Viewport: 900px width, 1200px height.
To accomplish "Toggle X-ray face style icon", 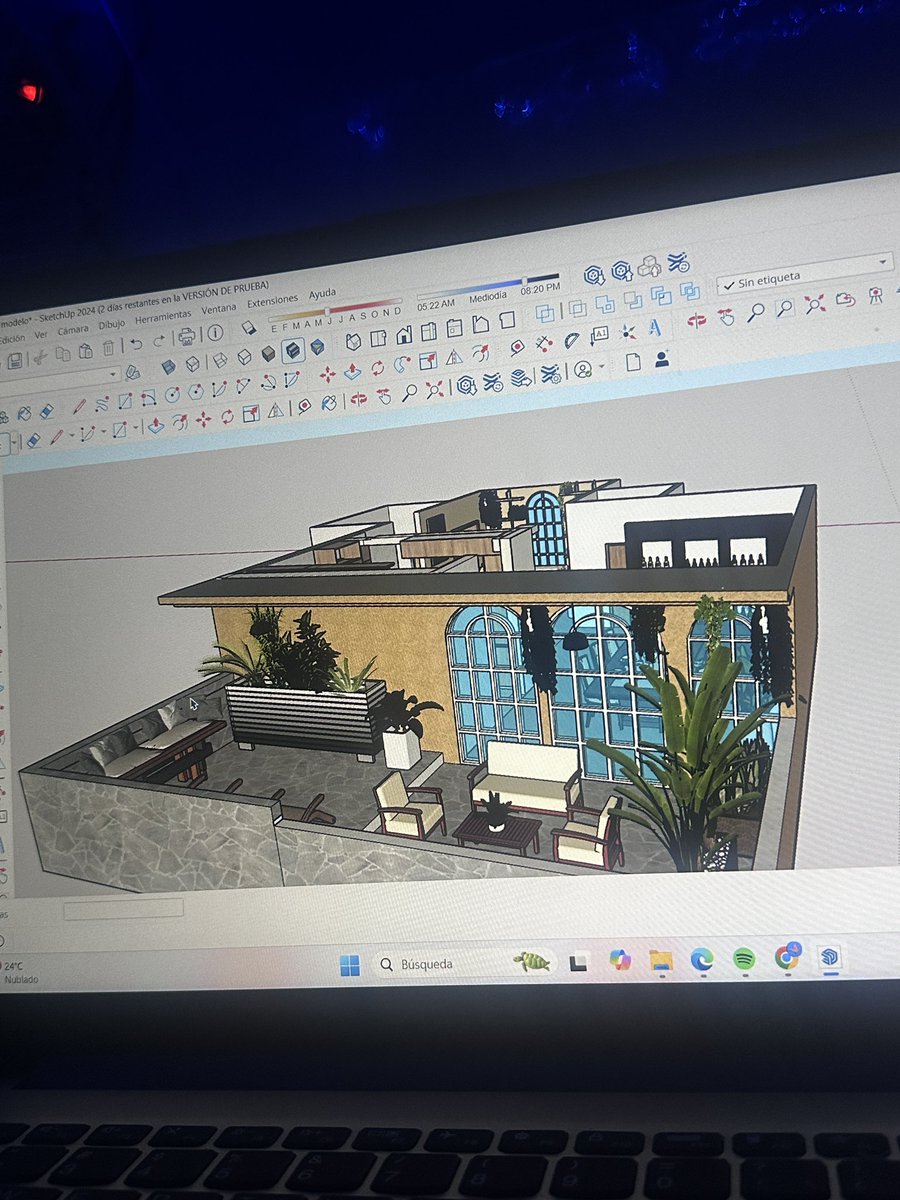I will point(168,366).
